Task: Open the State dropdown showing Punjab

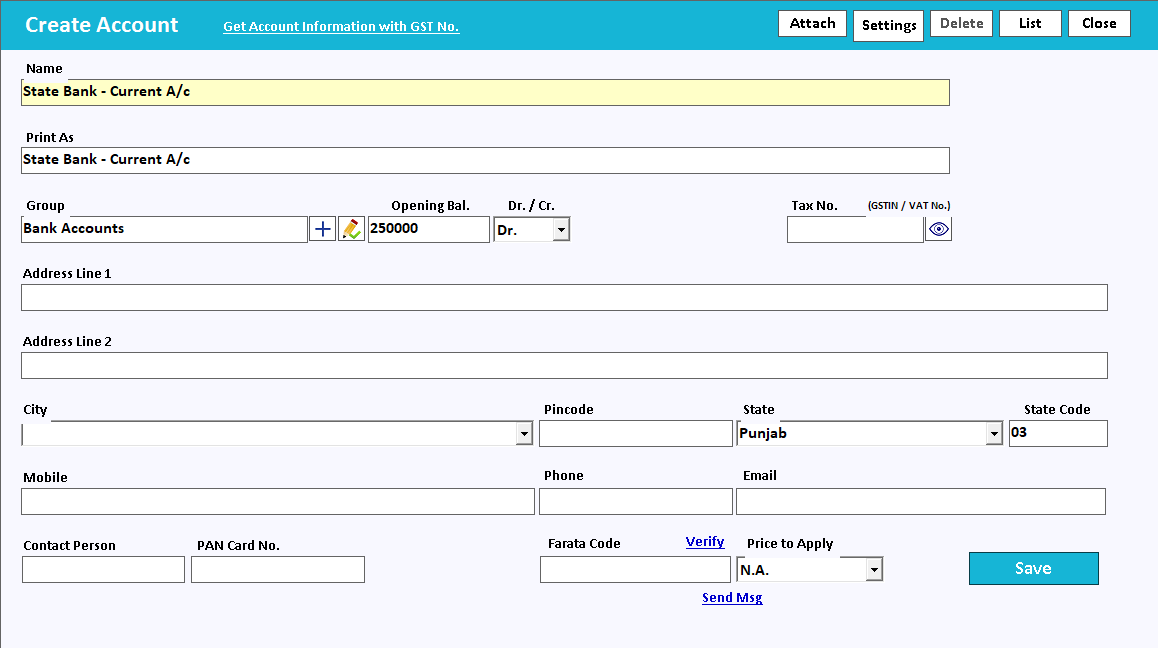Action: click(x=994, y=433)
